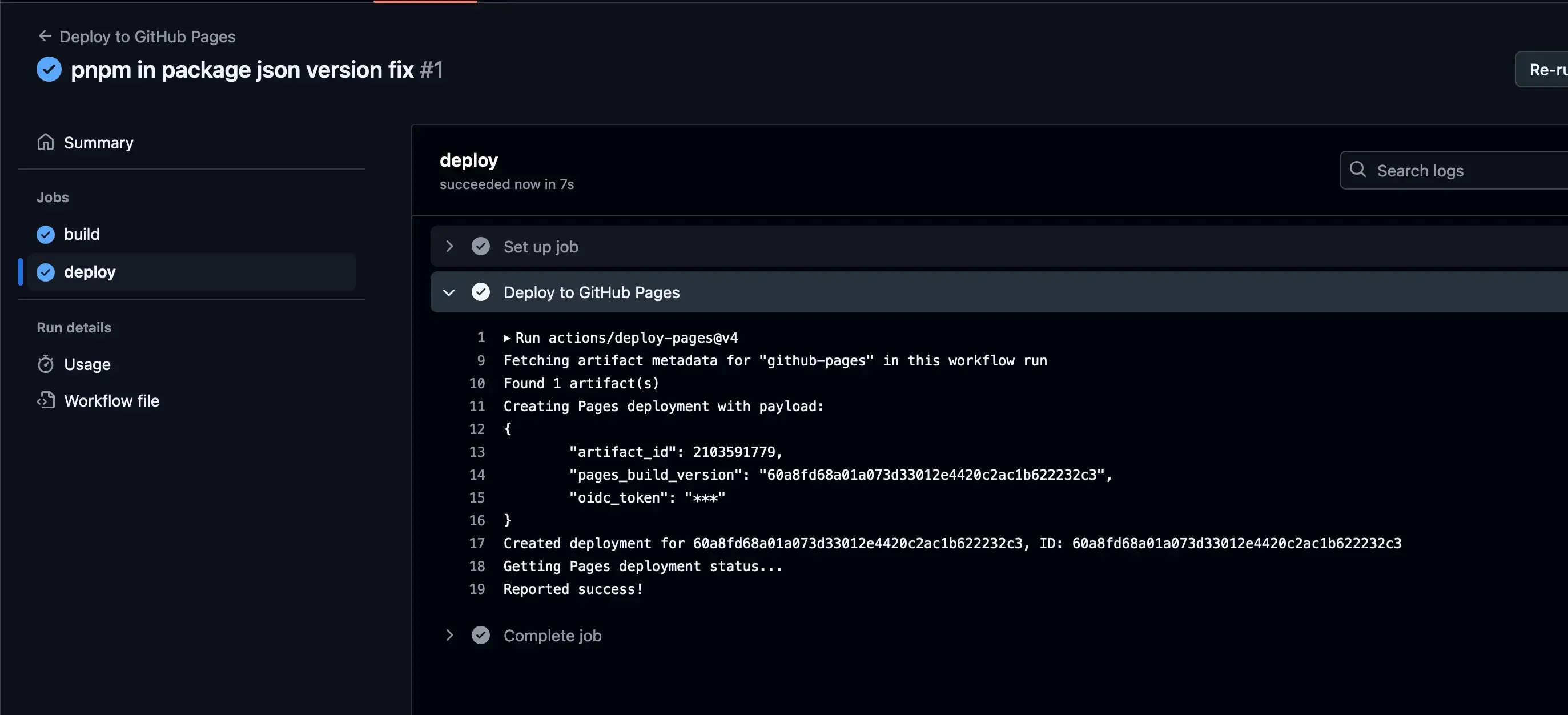This screenshot has height=715, width=1568.
Task: Expand the Set up job step chevron
Action: pyautogui.click(x=449, y=246)
